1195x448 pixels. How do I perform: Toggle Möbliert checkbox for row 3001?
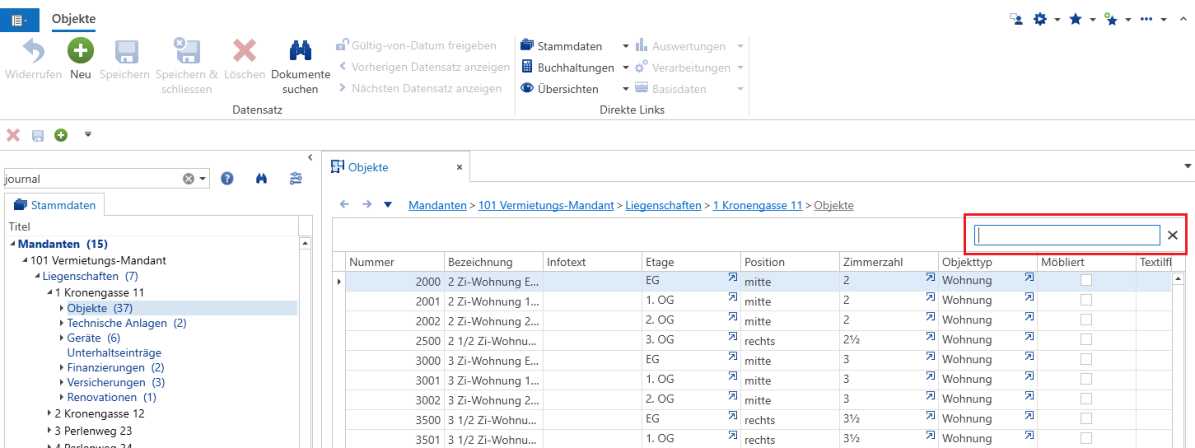coord(1086,379)
